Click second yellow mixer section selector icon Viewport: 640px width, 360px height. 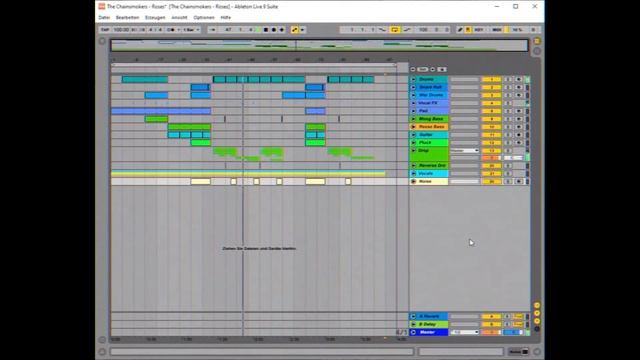tap(537, 313)
